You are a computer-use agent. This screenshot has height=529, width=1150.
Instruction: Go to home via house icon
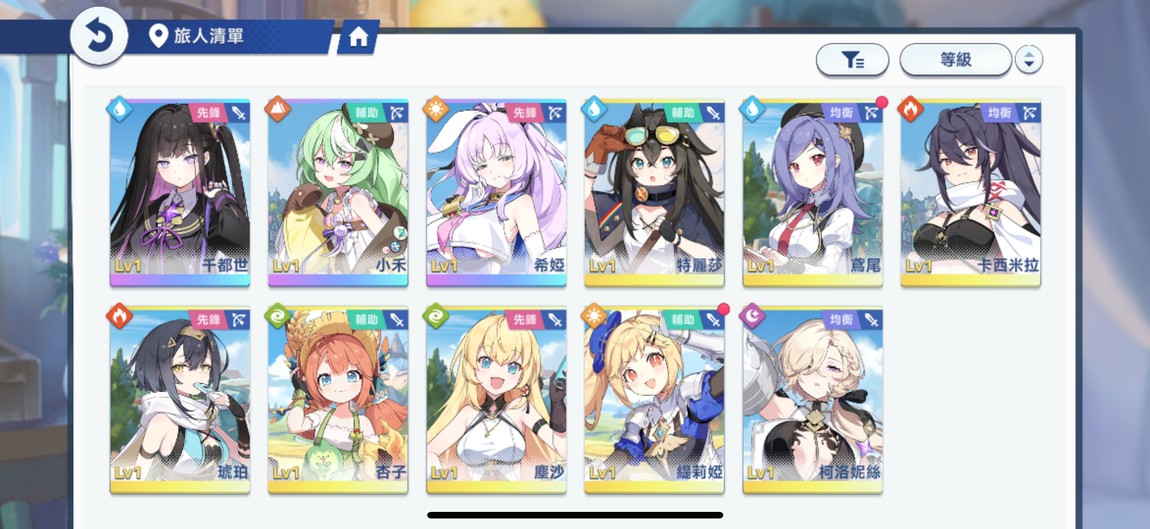[358, 37]
